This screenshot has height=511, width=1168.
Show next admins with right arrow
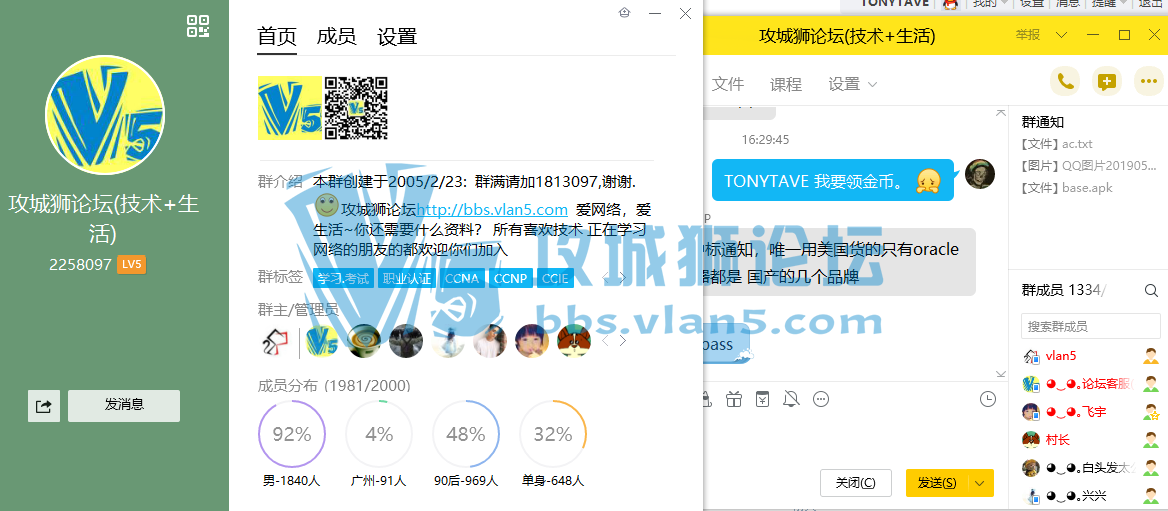pos(623,341)
